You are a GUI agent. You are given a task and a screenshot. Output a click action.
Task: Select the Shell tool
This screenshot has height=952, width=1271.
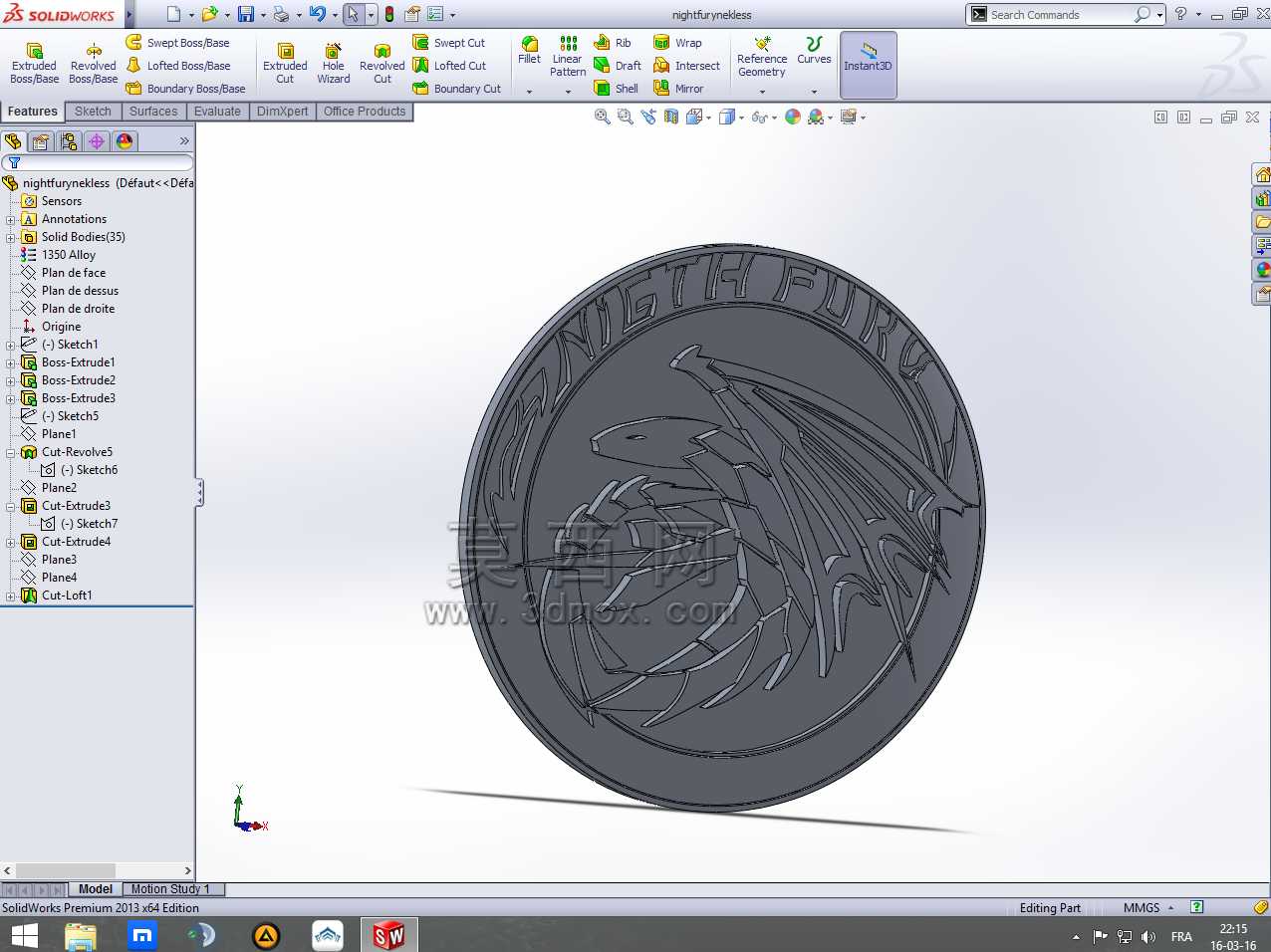[617, 89]
